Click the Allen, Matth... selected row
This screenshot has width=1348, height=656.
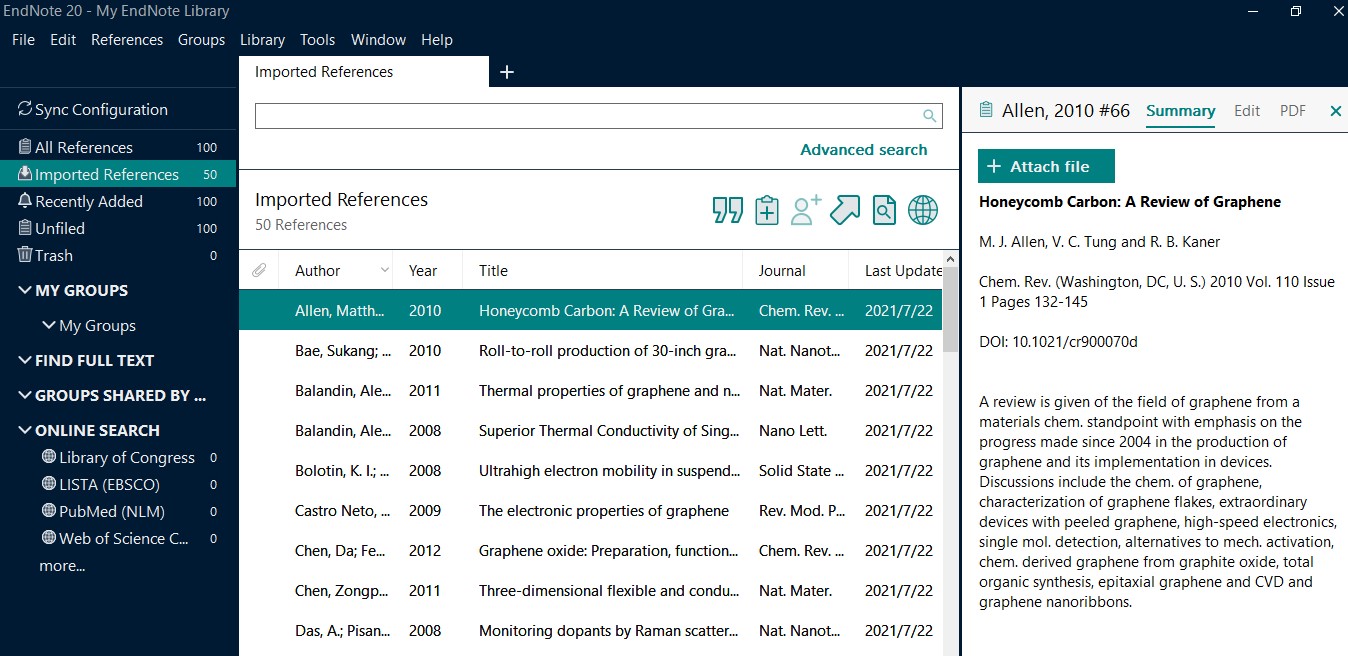(590, 311)
